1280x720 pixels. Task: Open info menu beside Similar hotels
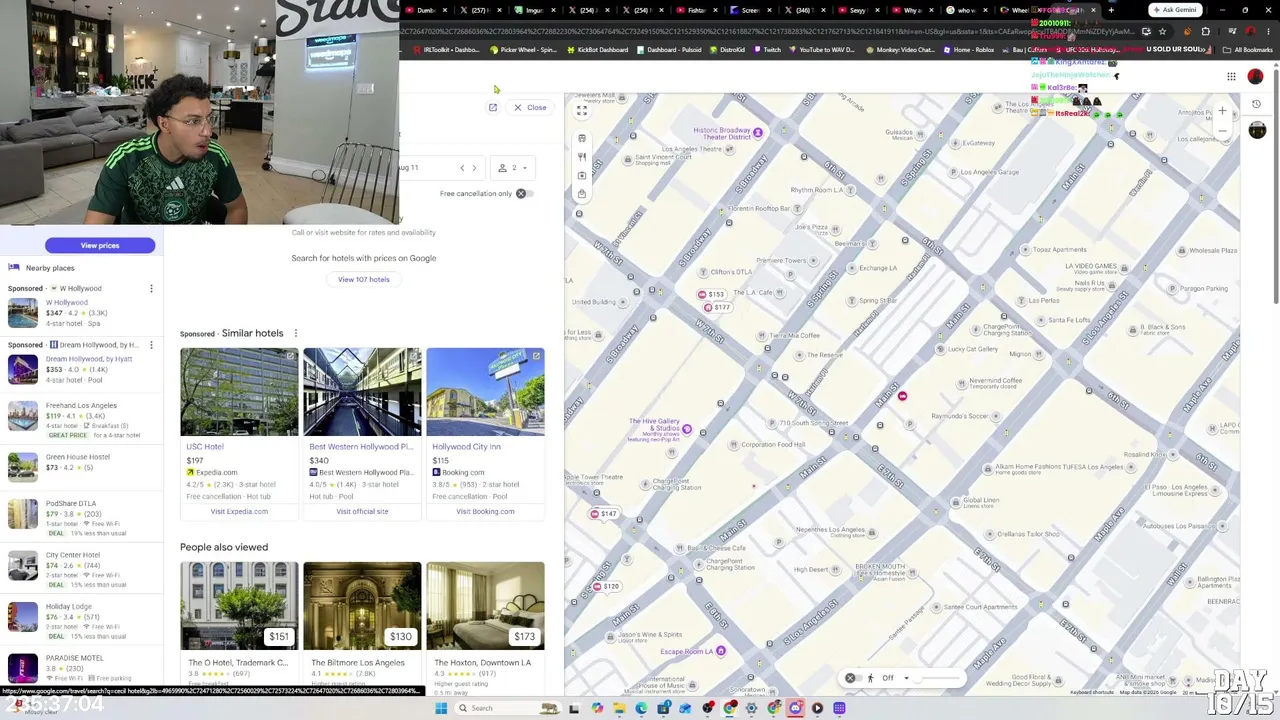(x=295, y=333)
